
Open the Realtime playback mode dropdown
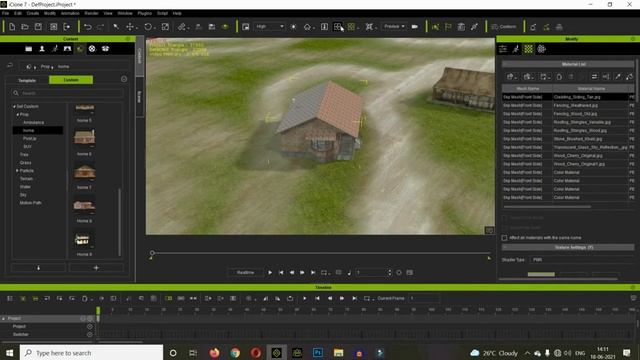[245, 272]
